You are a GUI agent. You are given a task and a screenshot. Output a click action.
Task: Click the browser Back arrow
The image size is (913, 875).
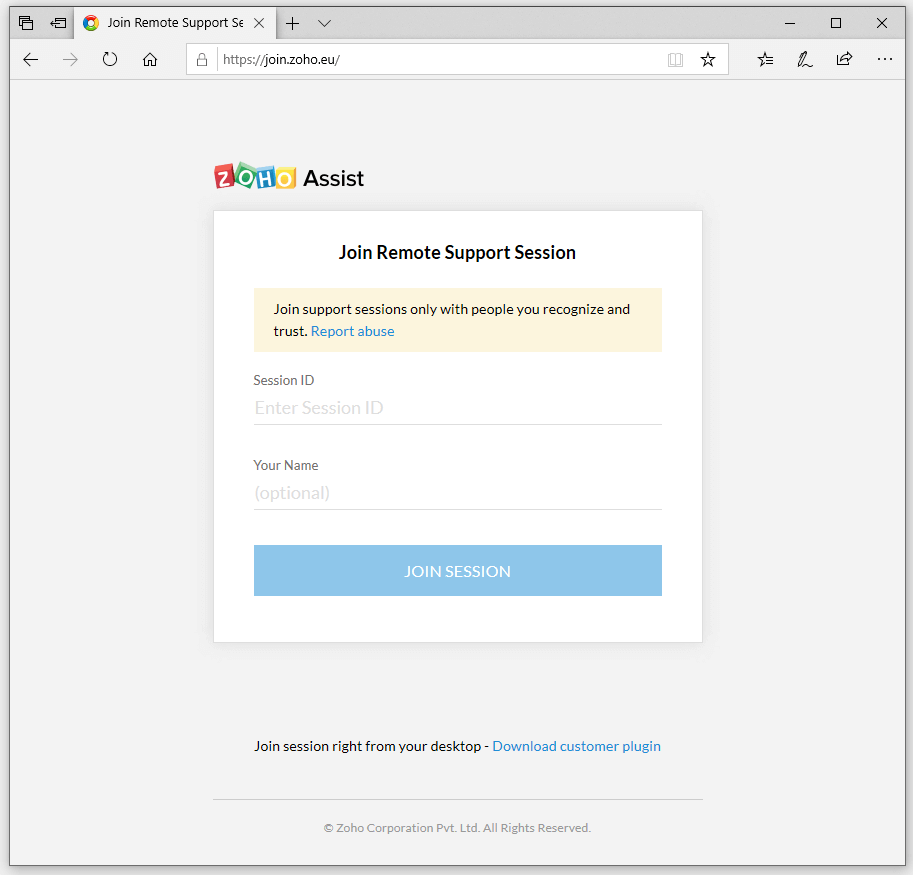30,60
